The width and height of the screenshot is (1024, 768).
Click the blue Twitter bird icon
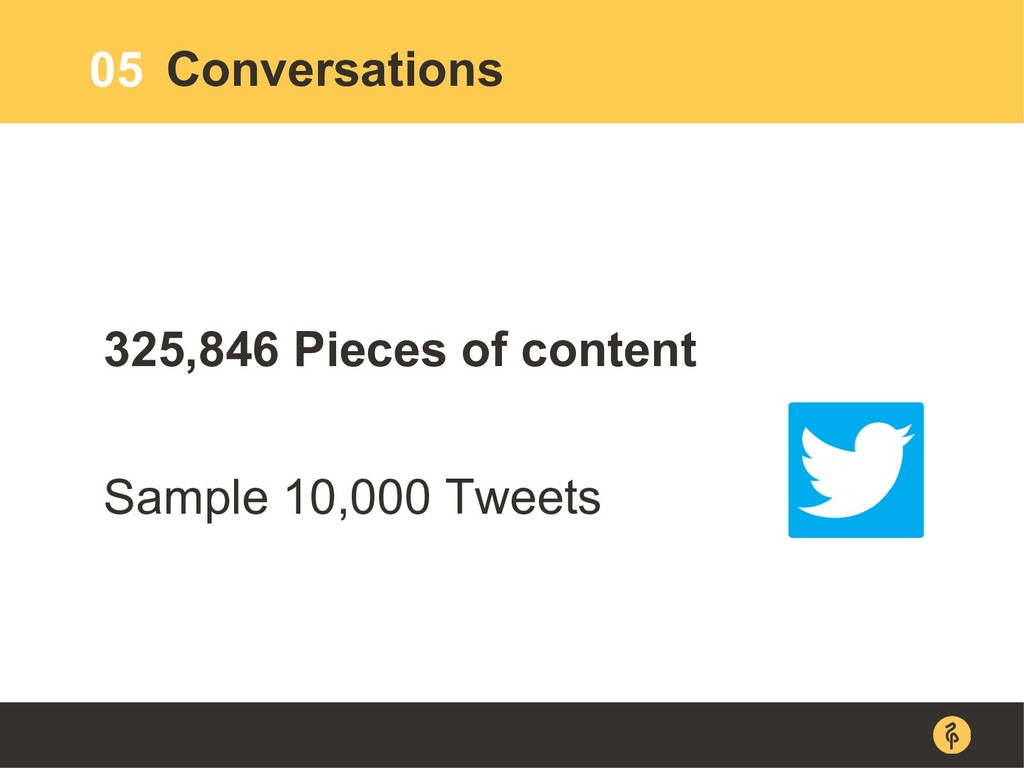coord(856,470)
